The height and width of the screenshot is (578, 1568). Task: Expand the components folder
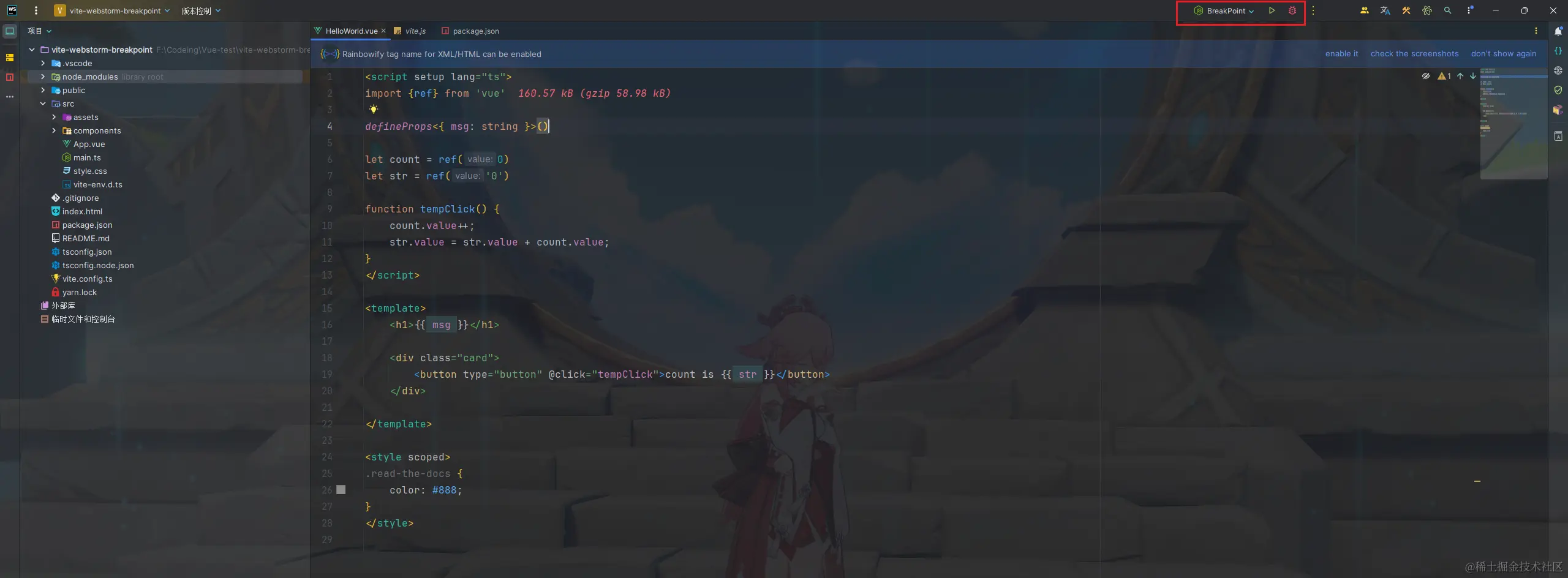[53, 130]
